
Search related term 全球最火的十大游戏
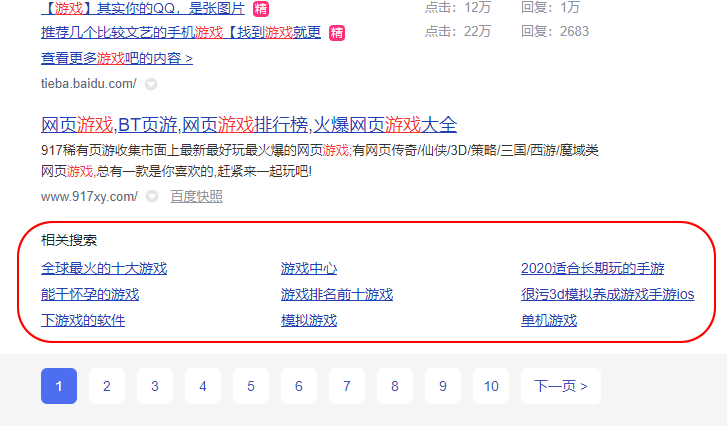(x=104, y=268)
